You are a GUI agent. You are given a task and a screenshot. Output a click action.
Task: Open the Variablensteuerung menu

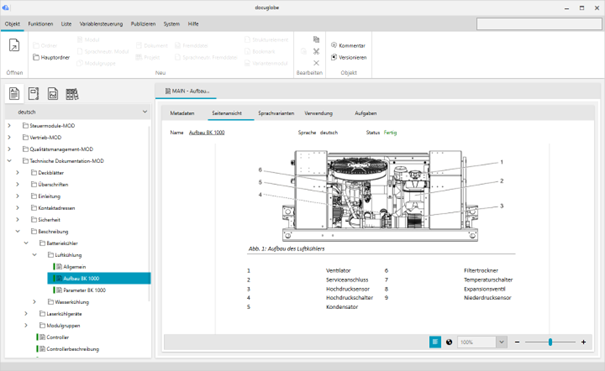click(x=101, y=24)
